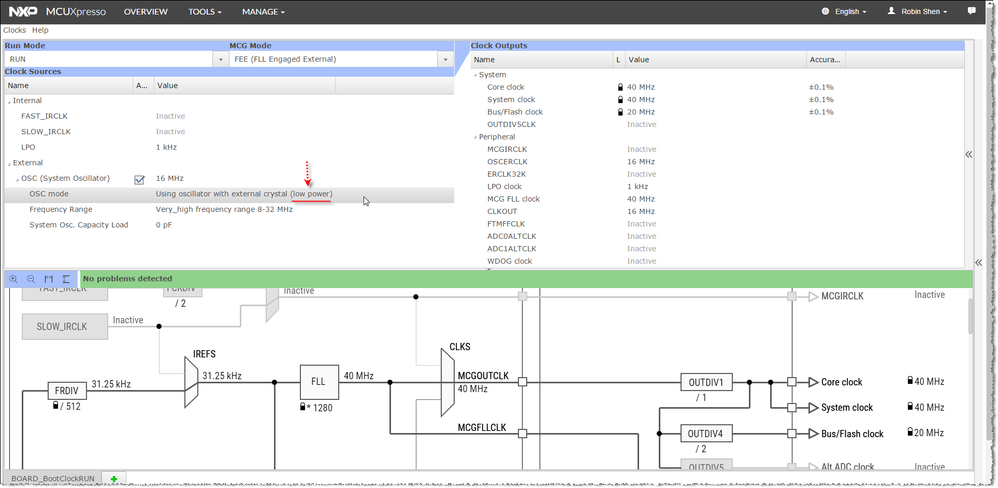Collapse the Internal clock sources group
This screenshot has height=488, width=998.
pos(10,101)
